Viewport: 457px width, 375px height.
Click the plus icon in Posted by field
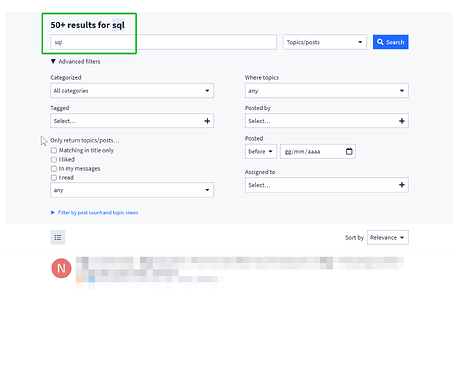[402, 121]
